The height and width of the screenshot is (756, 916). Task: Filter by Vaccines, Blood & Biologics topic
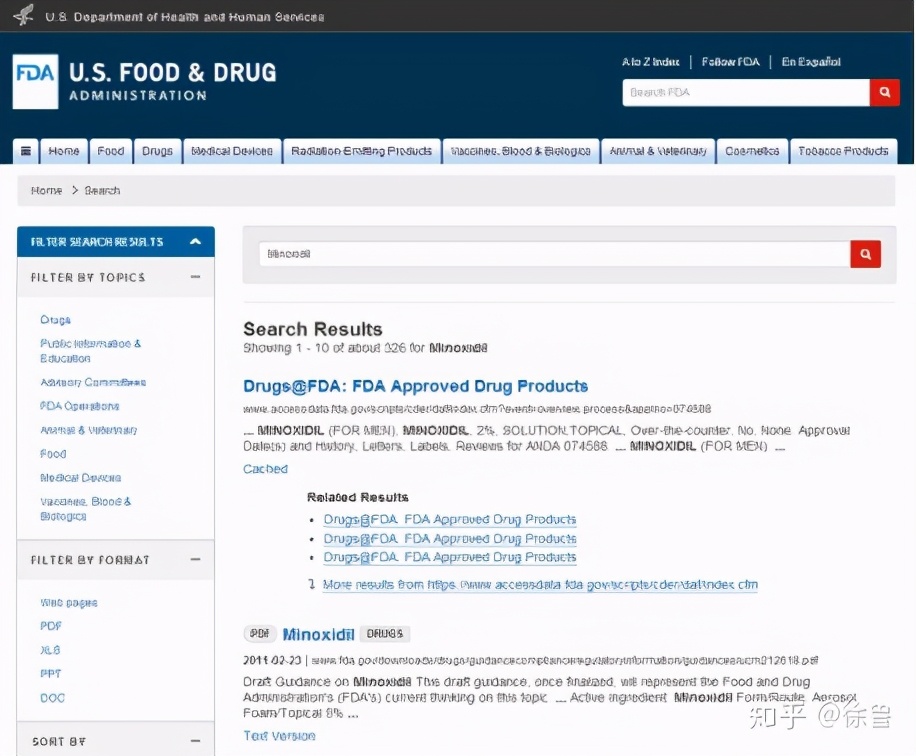pos(85,508)
